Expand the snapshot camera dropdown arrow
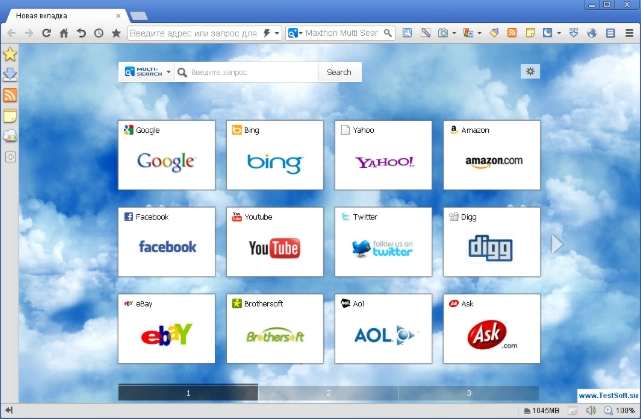Image resolution: width=641 pixels, height=419 pixels. [454, 33]
